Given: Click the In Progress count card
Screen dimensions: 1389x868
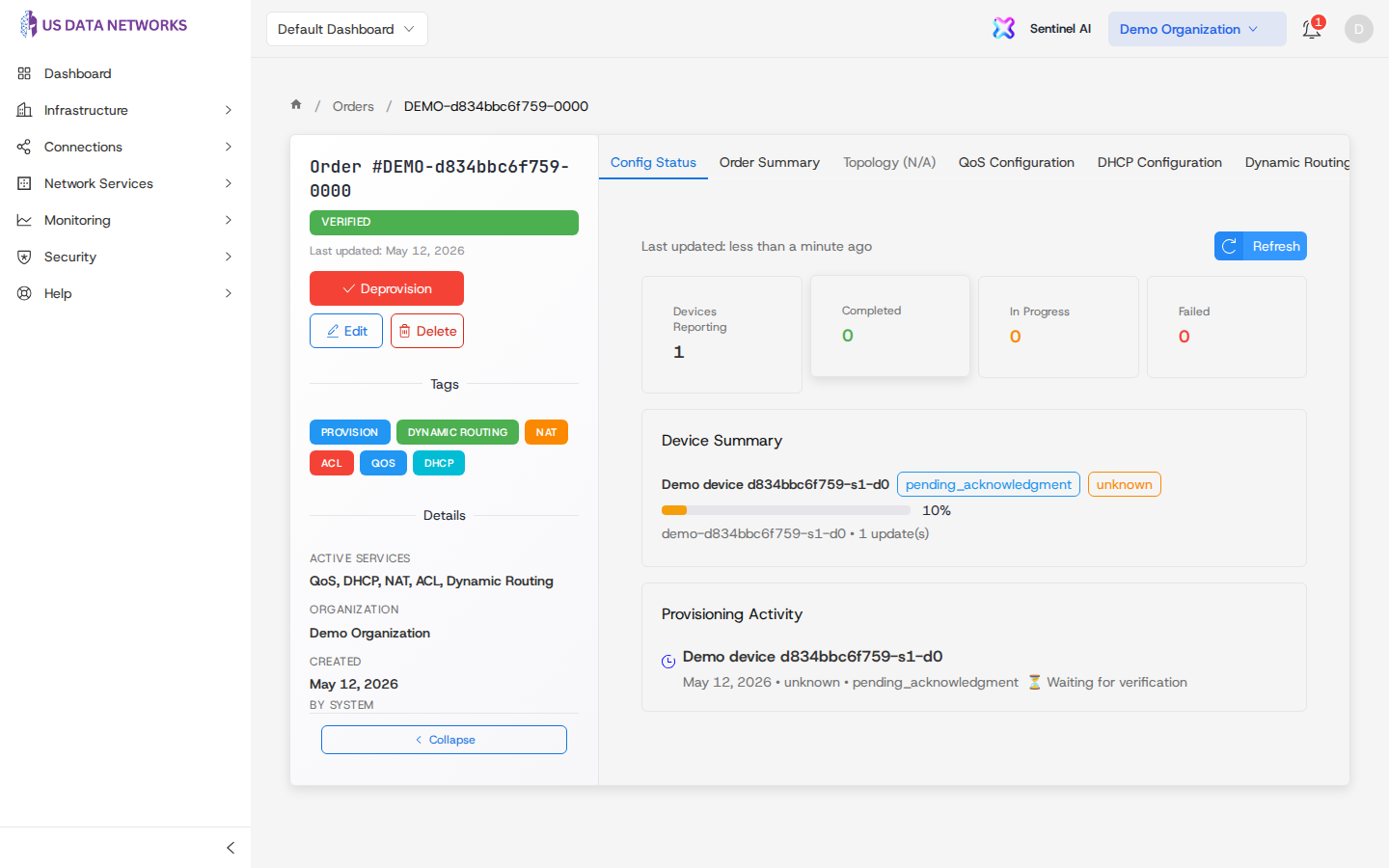Looking at the screenshot, I should 1058,327.
